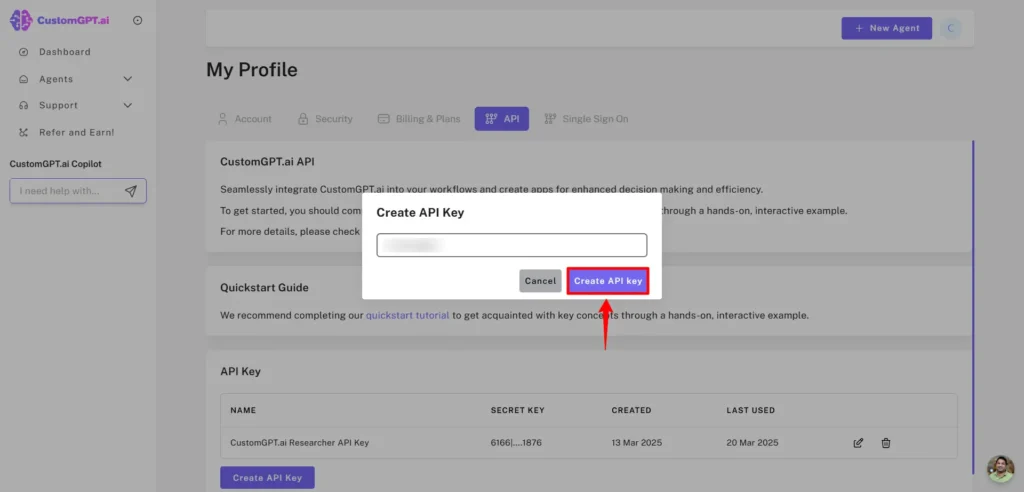This screenshot has width=1024, height=492.
Task: Edit the CustomGPT.ai Researcher API Key
Action: pos(858,443)
